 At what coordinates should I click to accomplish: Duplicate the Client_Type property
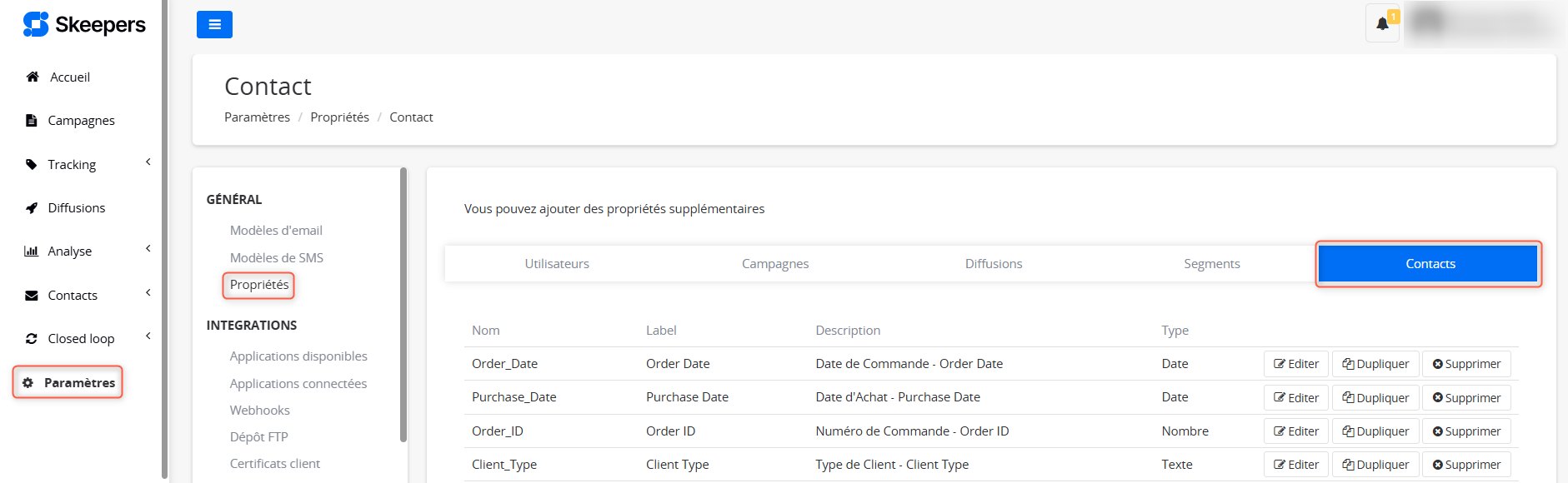1375,465
